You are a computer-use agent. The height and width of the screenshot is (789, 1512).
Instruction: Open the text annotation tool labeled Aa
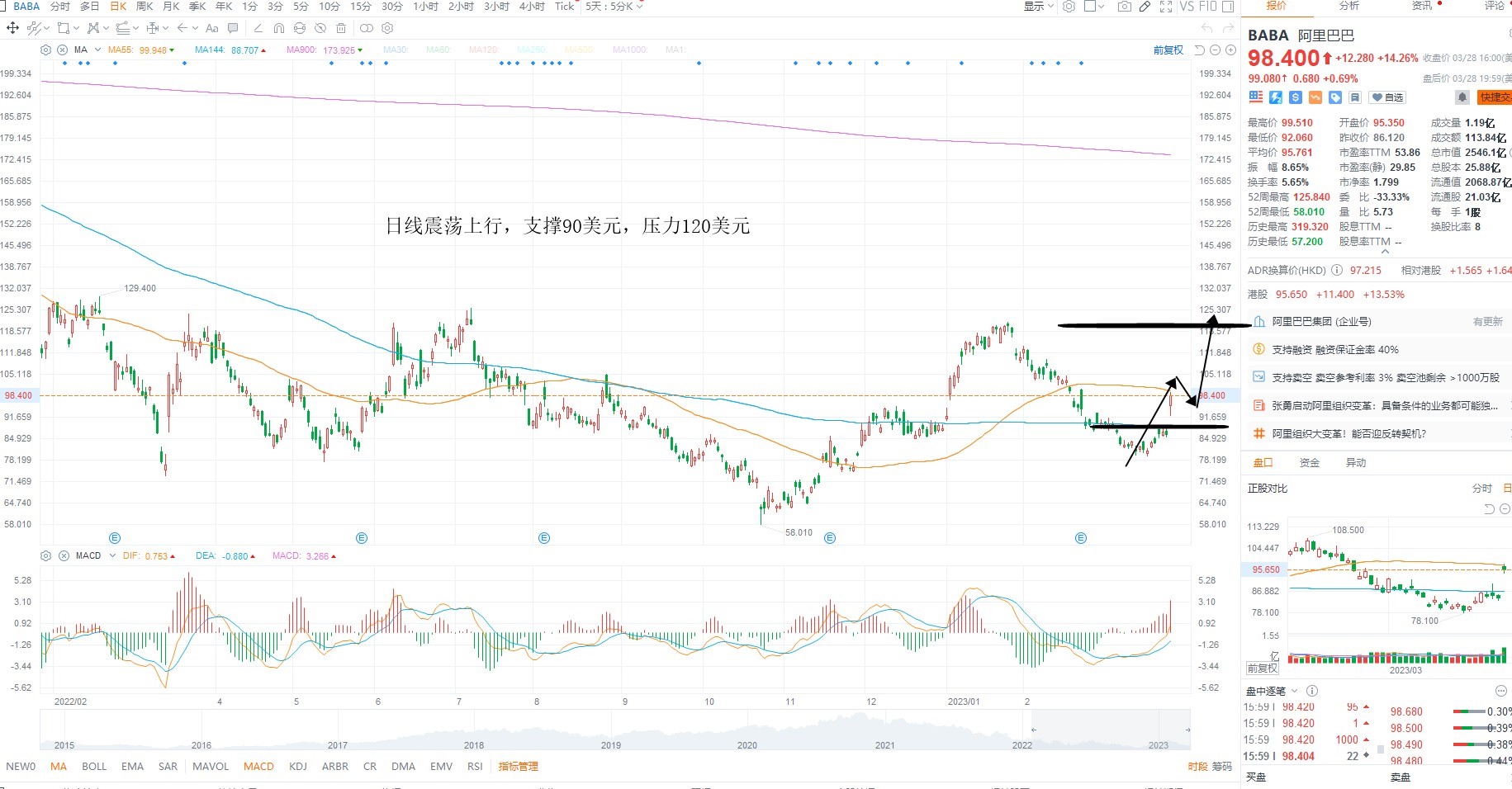click(211, 28)
